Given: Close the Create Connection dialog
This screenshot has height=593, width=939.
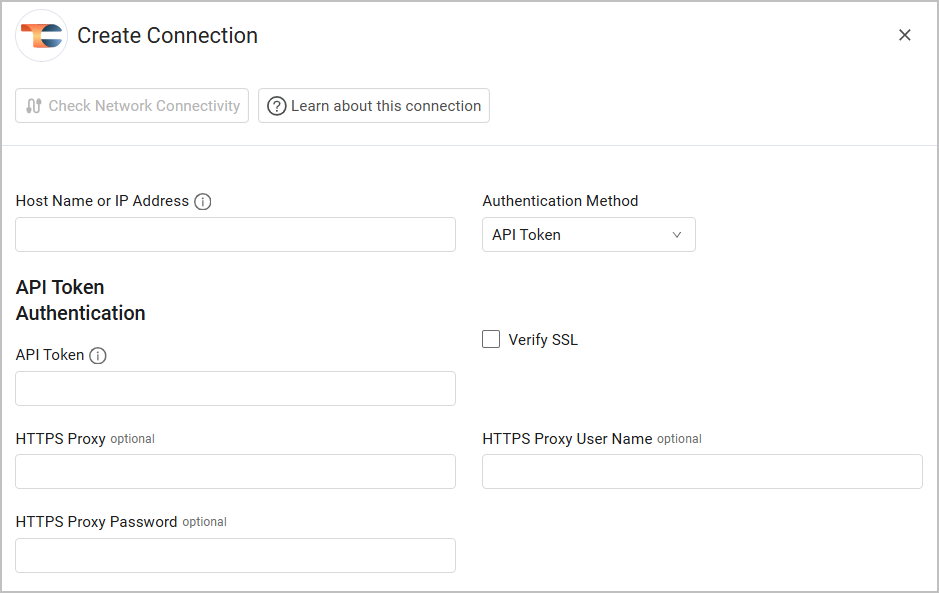Looking at the screenshot, I should pyautogui.click(x=904, y=35).
